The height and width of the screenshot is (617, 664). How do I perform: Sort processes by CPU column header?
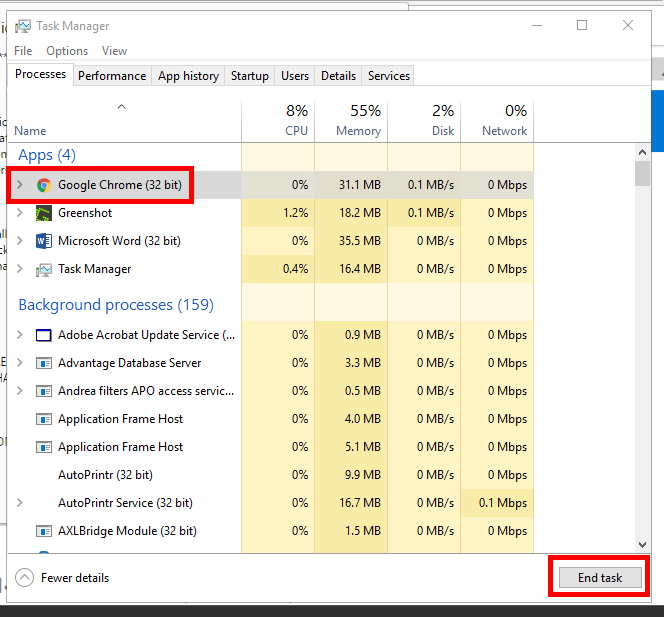click(278, 122)
